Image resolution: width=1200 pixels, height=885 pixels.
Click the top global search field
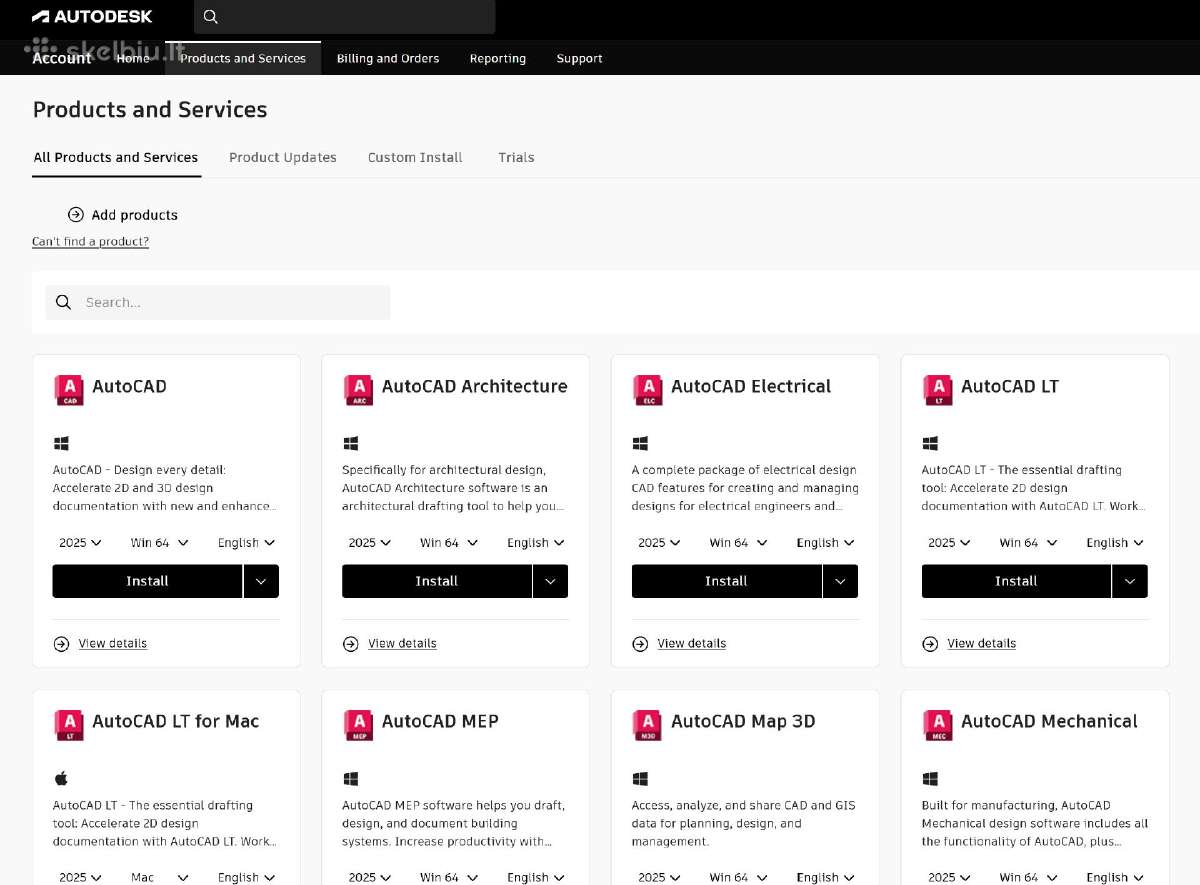[x=344, y=17]
